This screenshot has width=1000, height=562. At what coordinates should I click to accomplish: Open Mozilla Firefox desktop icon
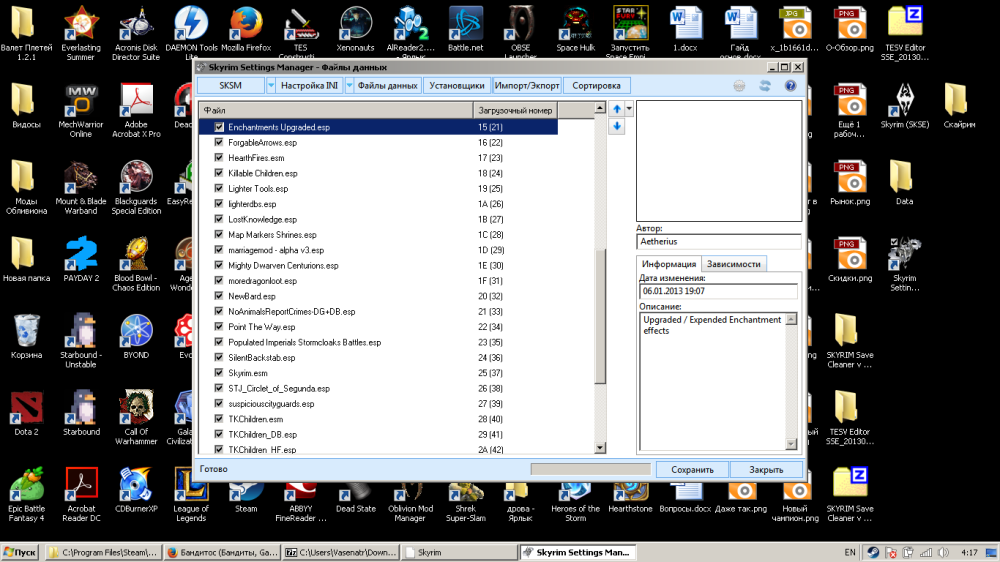pyautogui.click(x=246, y=29)
